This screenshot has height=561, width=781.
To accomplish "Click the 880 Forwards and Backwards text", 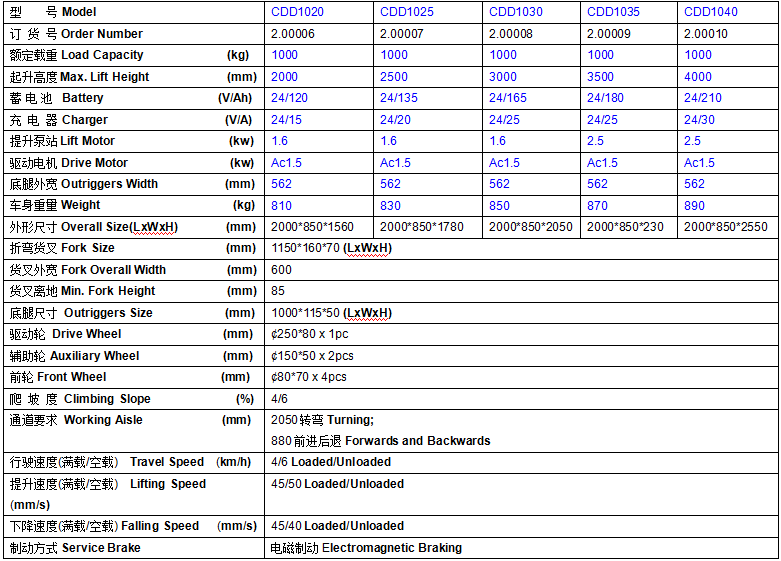I will click(x=380, y=441).
